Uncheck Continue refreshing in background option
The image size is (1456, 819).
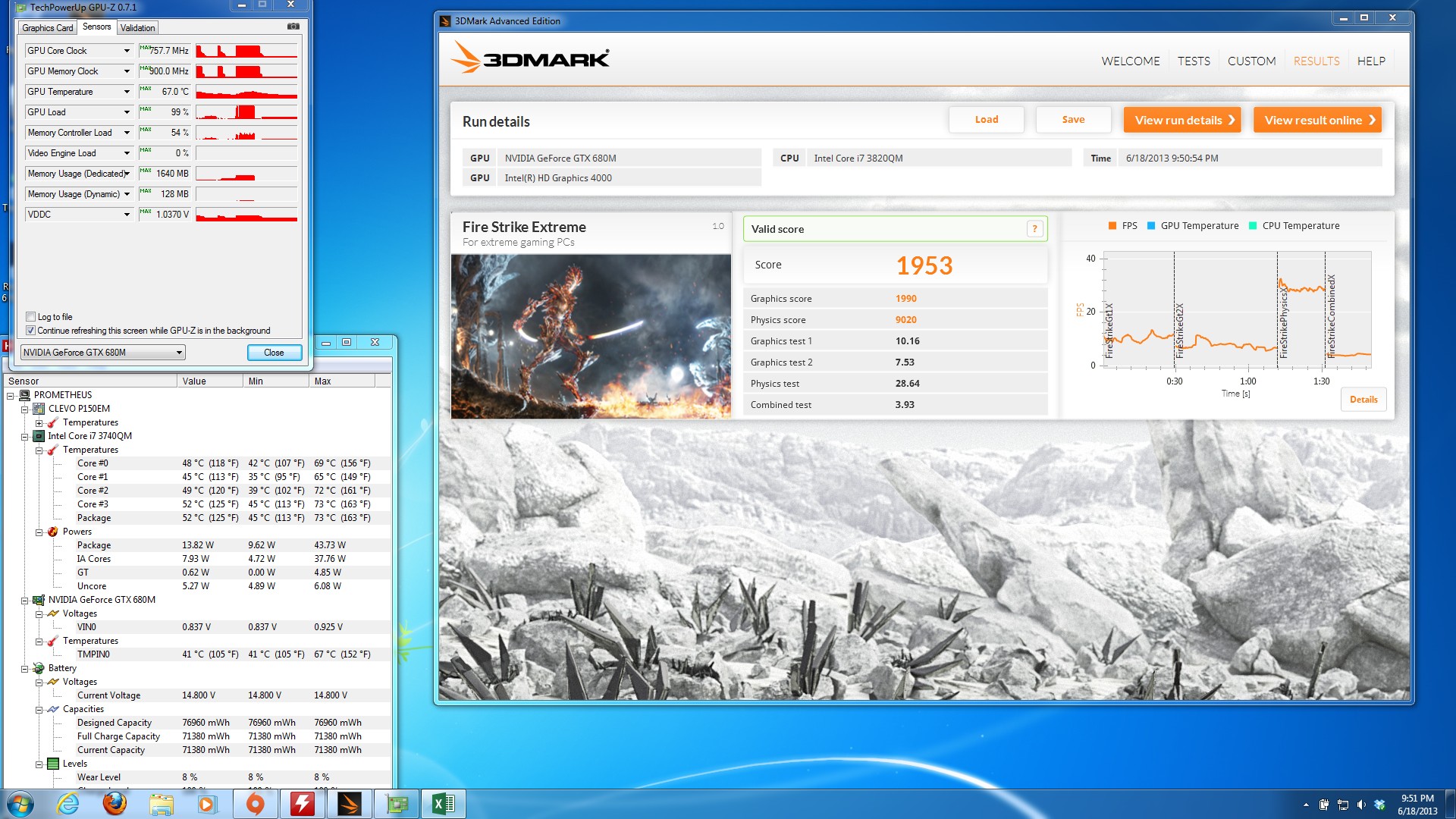[31, 331]
